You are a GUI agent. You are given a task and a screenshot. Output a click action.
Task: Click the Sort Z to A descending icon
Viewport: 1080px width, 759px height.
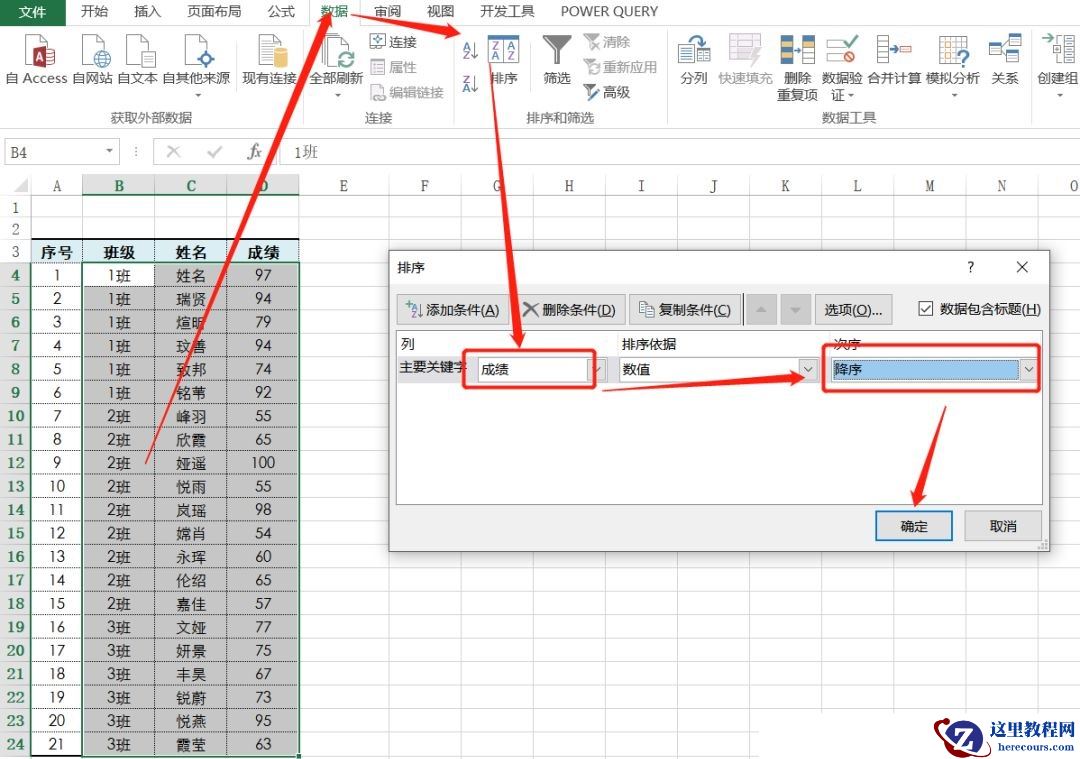tap(470, 86)
